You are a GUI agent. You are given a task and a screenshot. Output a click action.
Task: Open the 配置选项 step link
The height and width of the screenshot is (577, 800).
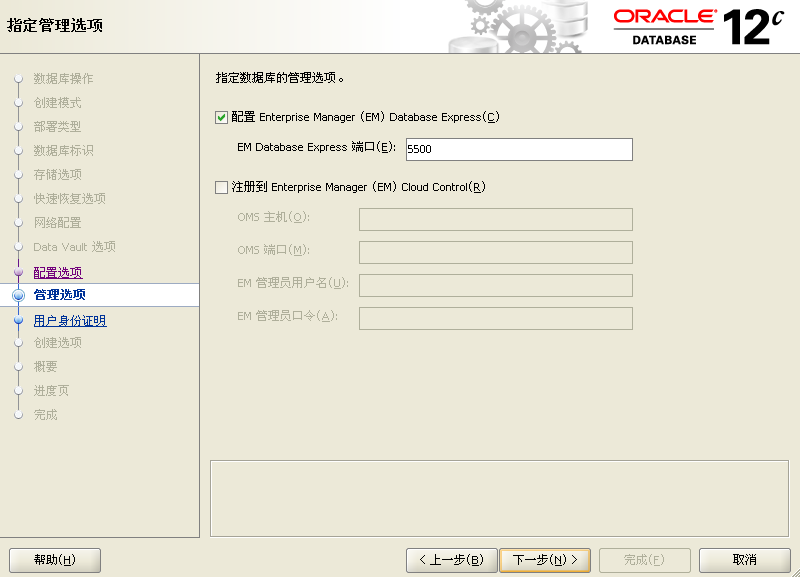pos(58,272)
